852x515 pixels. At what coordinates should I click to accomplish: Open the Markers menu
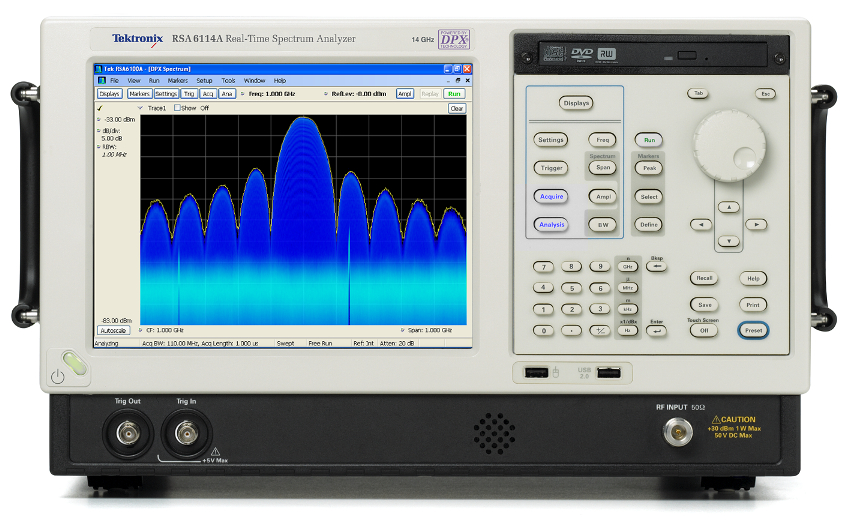177,80
